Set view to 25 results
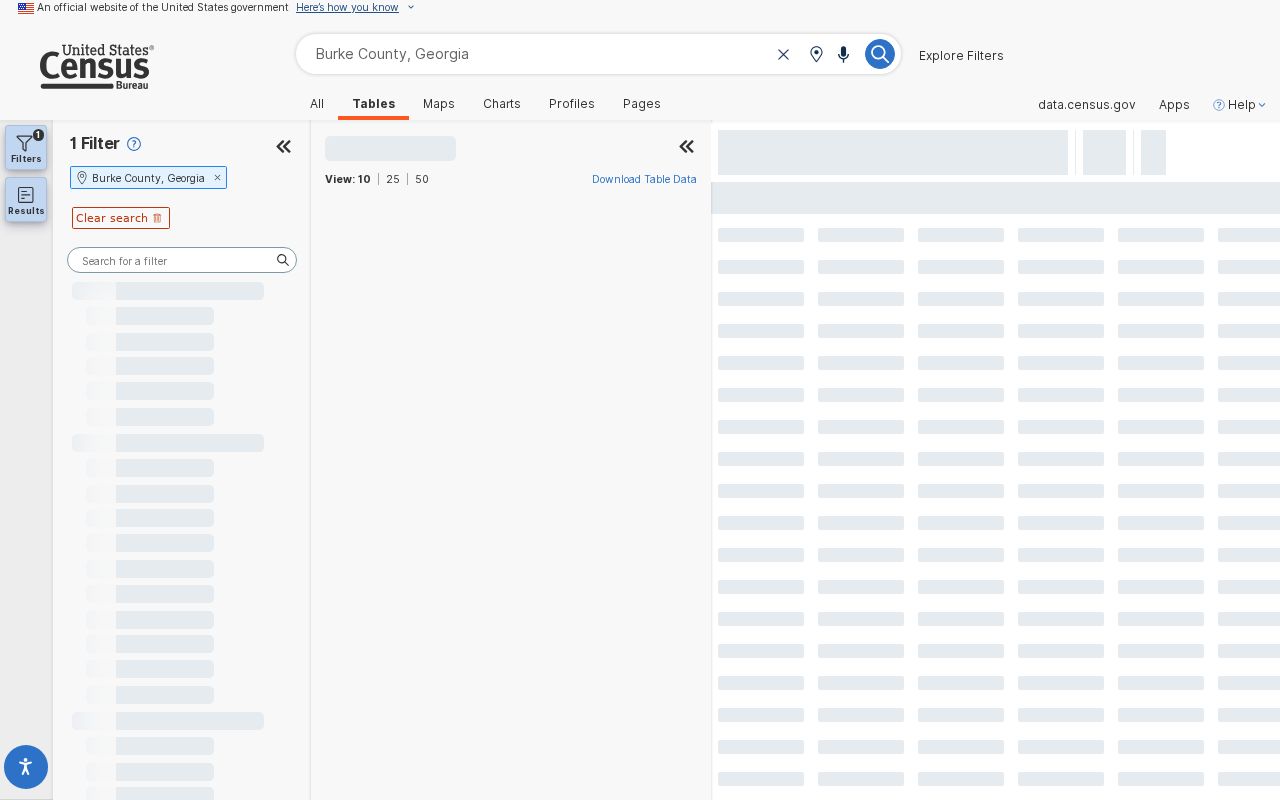Image resolution: width=1280 pixels, height=800 pixels. coord(393,179)
